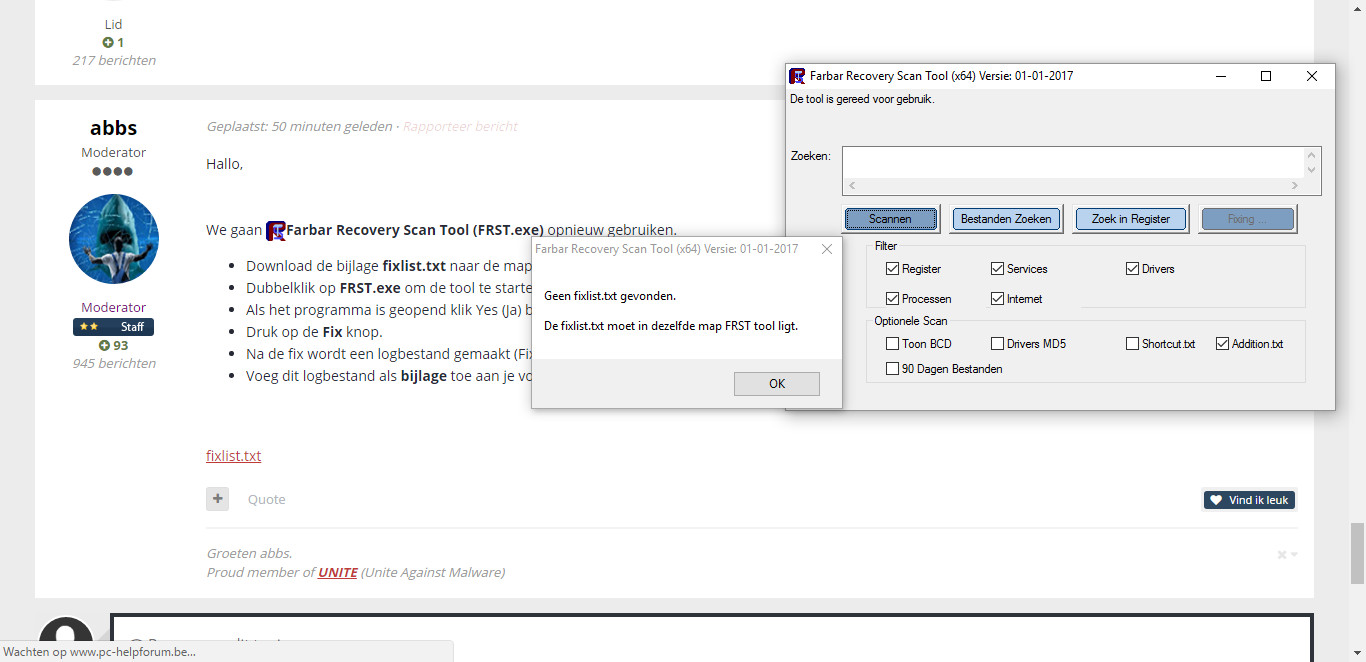Image resolution: width=1366 pixels, height=662 pixels.
Task: Click the reply editor avatar at the bottom
Action: [66, 640]
